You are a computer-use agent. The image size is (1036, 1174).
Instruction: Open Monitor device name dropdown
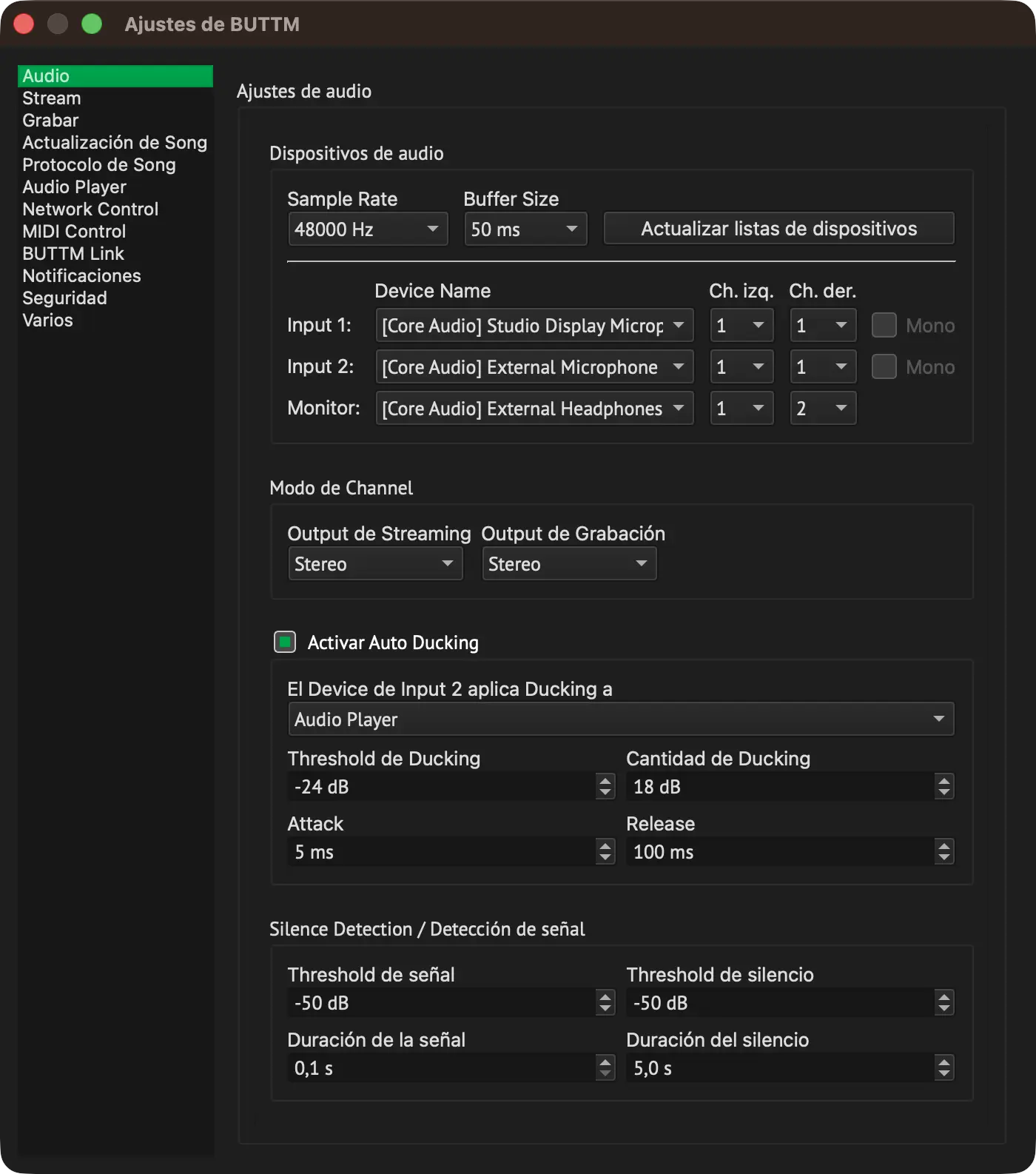(x=534, y=408)
